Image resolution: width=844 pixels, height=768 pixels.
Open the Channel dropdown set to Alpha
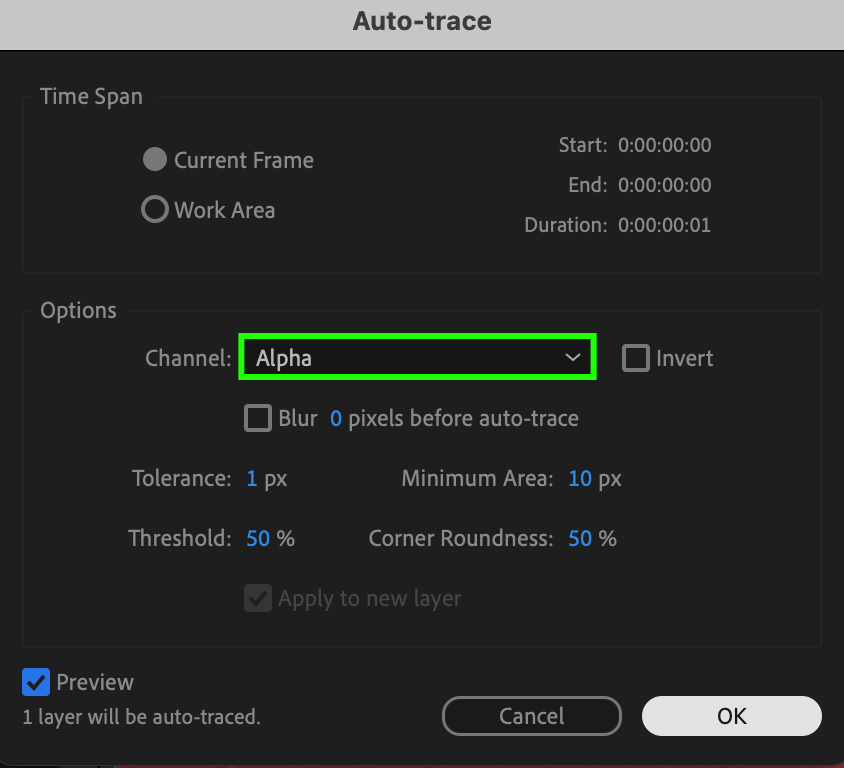[x=417, y=358]
